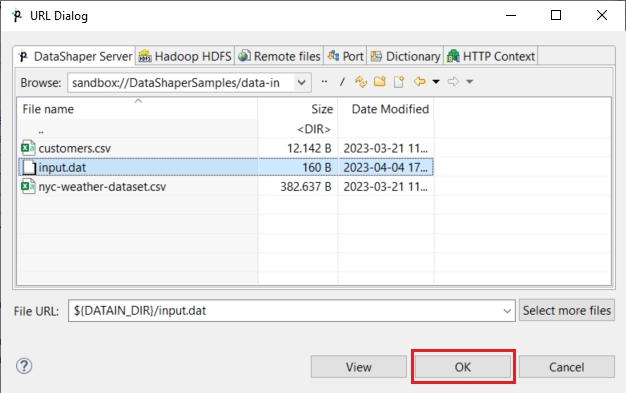Minimize the URL Dialog window
The image size is (626, 393).
click(x=511, y=15)
